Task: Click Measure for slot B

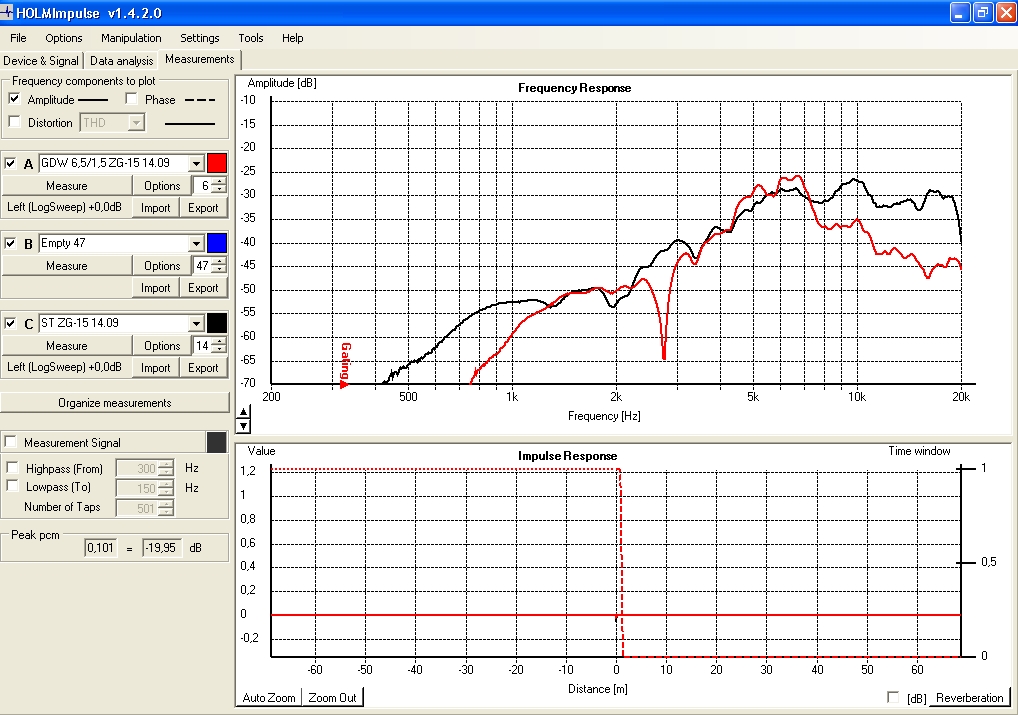Action: tap(66, 266)
